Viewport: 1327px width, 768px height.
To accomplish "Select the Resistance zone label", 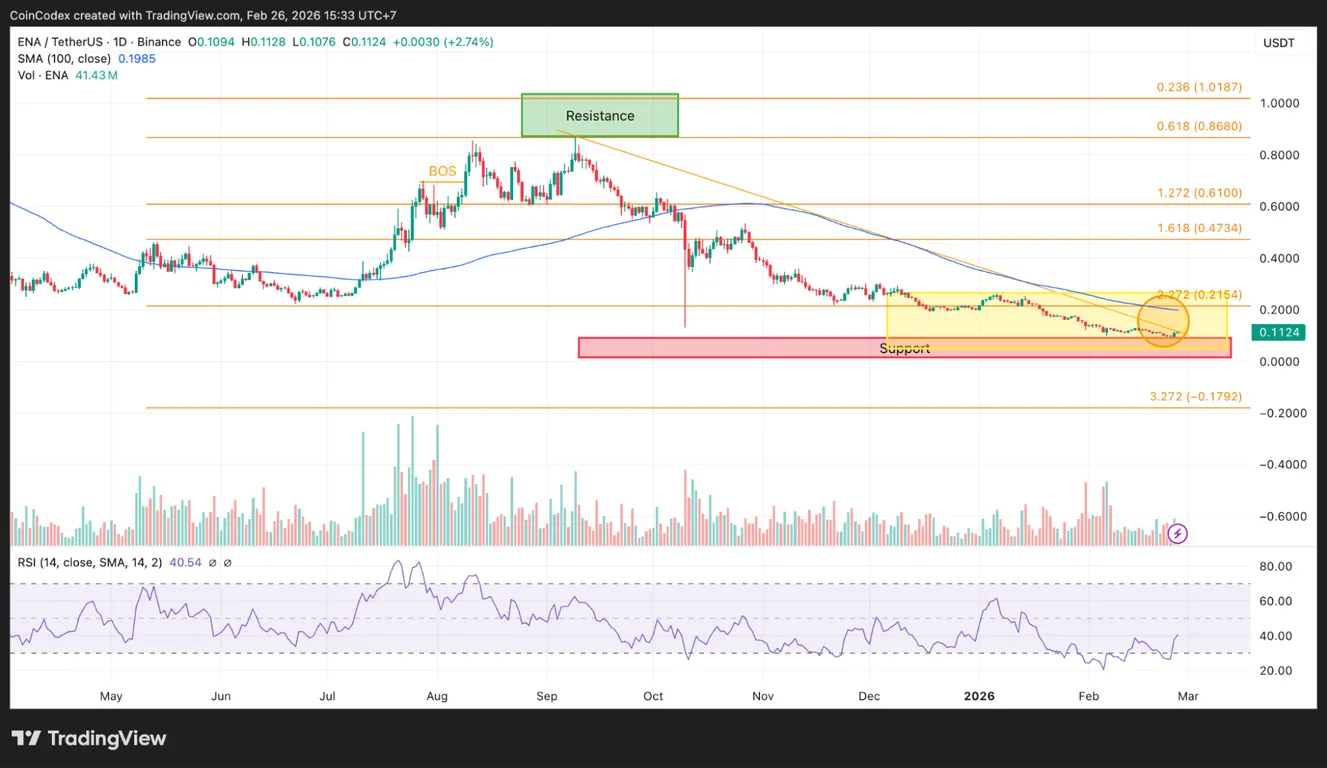I will 600,116.
